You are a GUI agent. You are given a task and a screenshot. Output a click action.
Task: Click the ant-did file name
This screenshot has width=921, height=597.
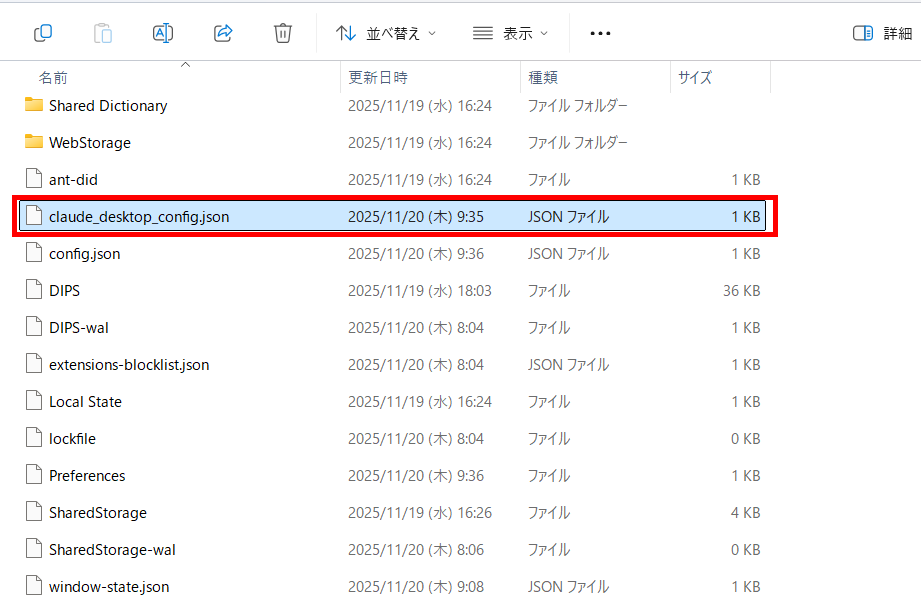click(73, 180)
